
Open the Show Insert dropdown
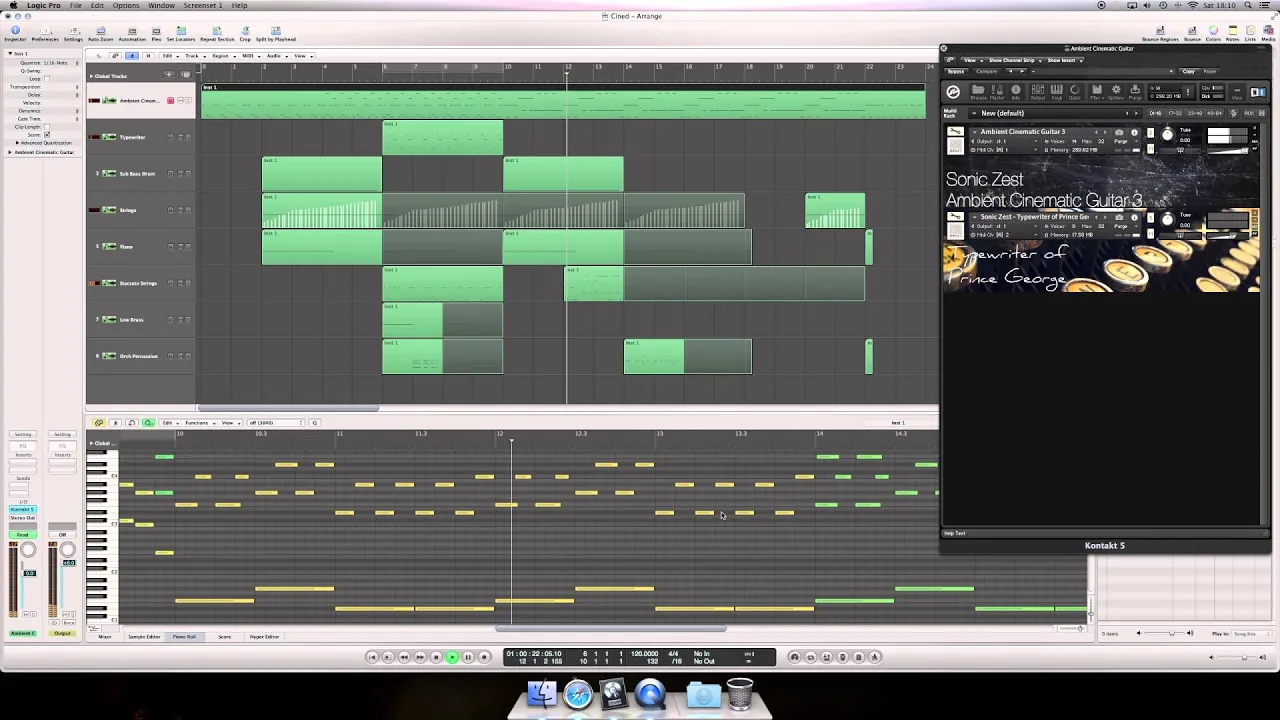[x=1064, y=60]
